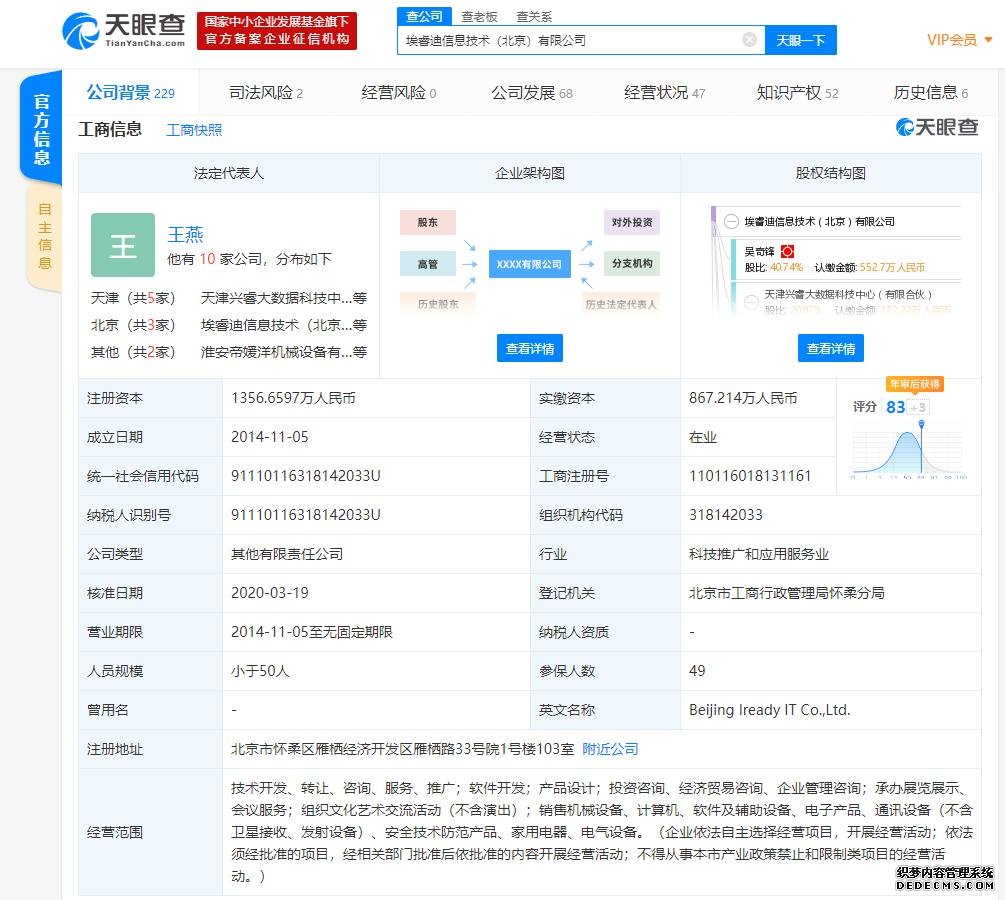The image size is (1005, 900).
Task: Click the 天津（共5家） company row
Action: (229, 298)
